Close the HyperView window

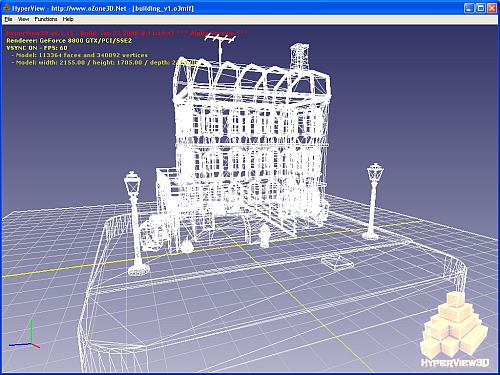[492, 8]
